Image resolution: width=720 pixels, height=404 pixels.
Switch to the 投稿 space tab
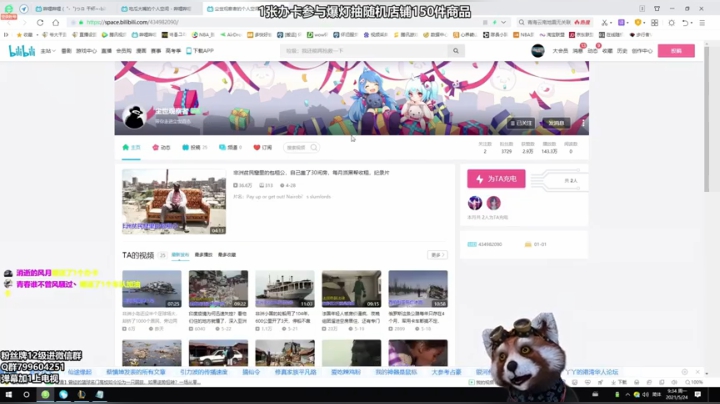pos(194,147)
